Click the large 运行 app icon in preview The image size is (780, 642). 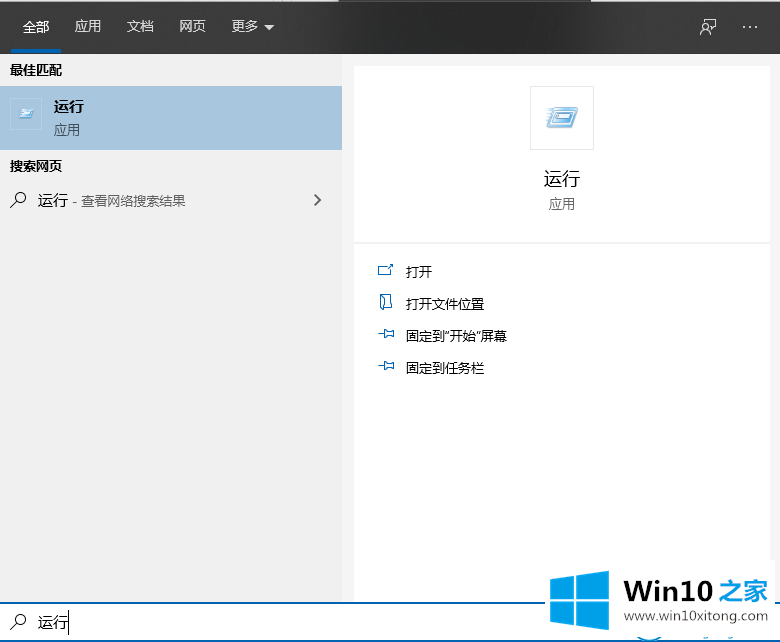pos(562,118)
